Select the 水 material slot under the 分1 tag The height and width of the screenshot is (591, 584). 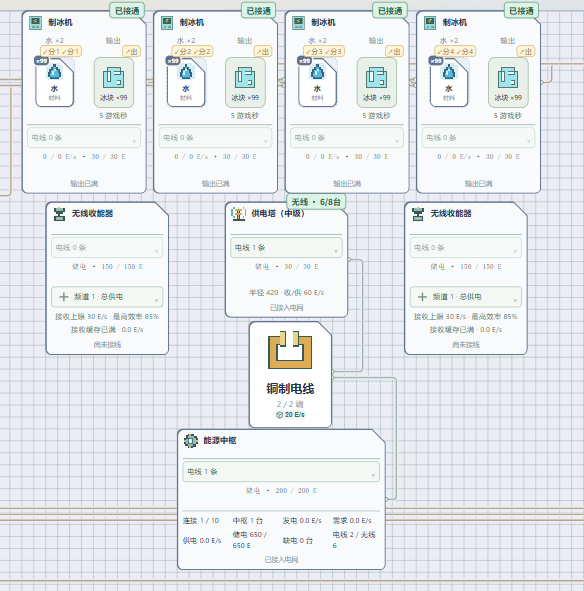click(55, 82)
